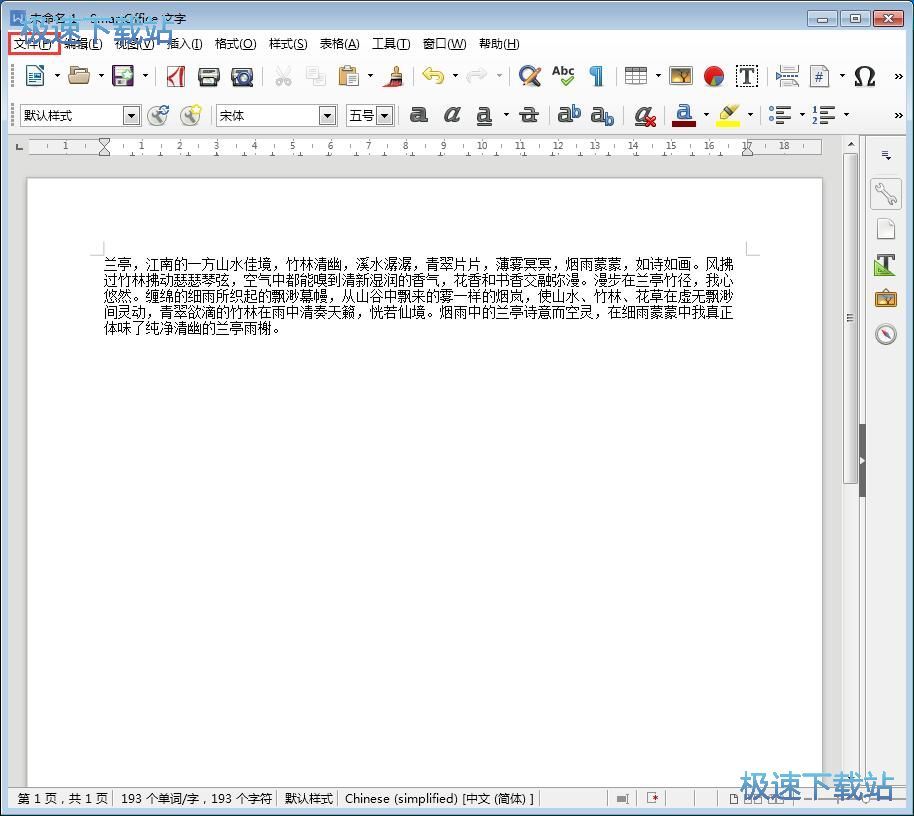
Task: Export the document directly as PDF
Action: coord(175,76)
